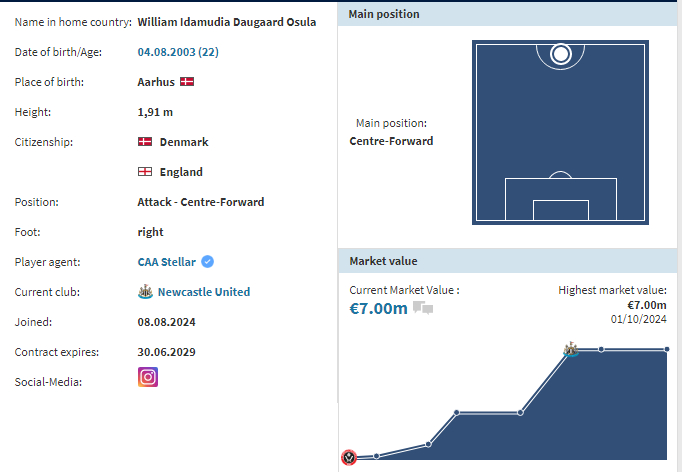Open the Instagram social media icon
This screenshot has height=472, width=682.
pos(148,377)
